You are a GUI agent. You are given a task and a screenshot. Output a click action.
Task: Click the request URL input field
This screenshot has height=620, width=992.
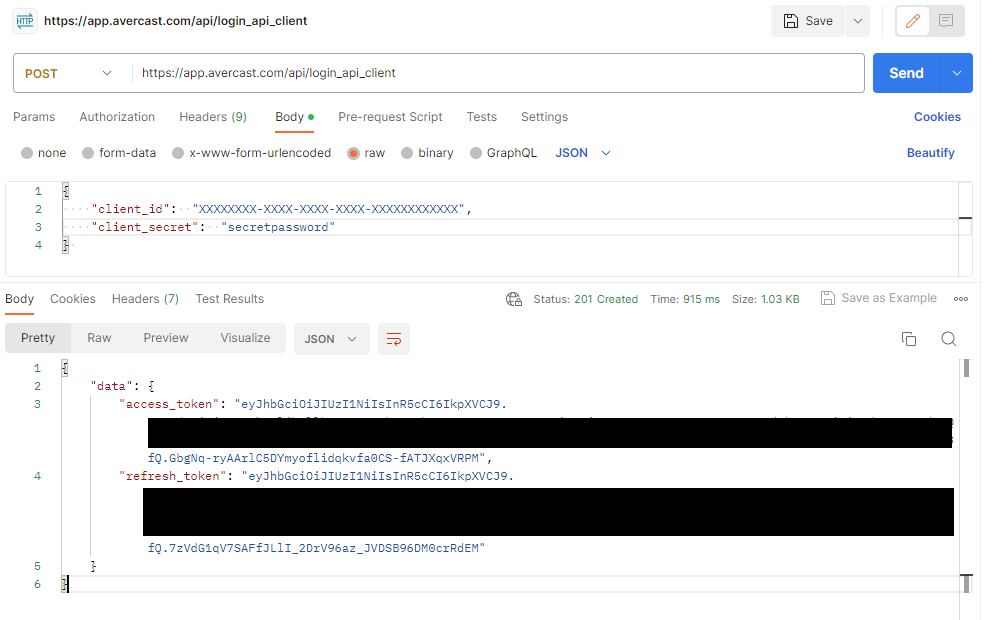pyautogui.click(x=498, y=73)
